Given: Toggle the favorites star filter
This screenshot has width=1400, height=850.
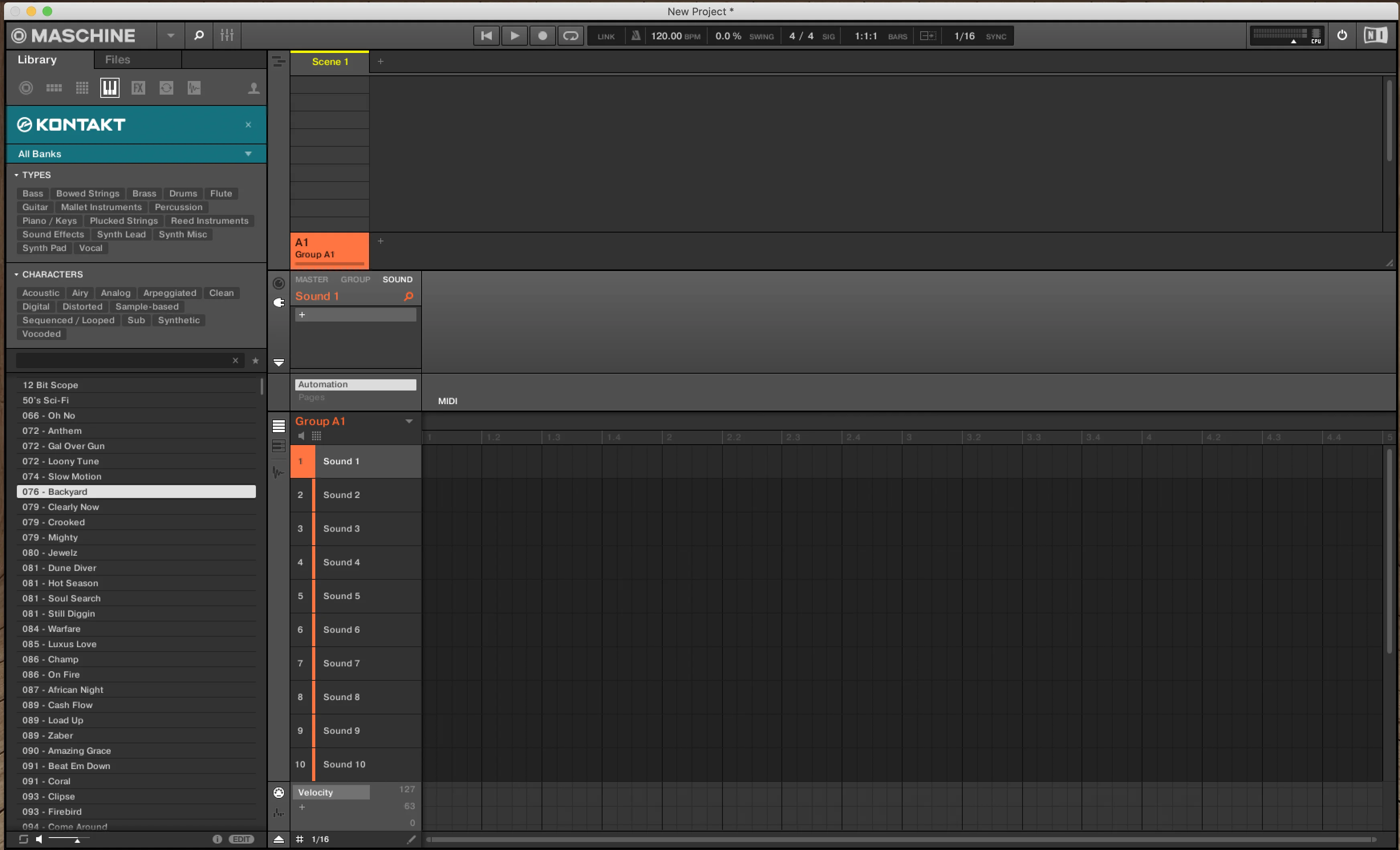Looking at the screenshot, I should point(256,360).
